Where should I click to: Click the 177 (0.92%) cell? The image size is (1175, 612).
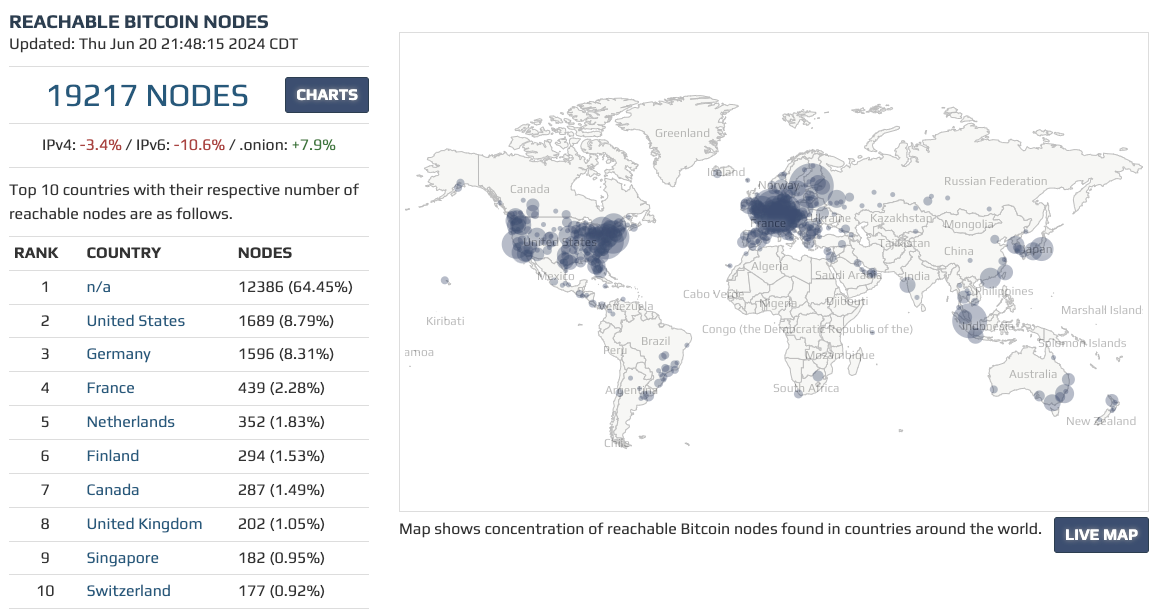click(281, 591)
